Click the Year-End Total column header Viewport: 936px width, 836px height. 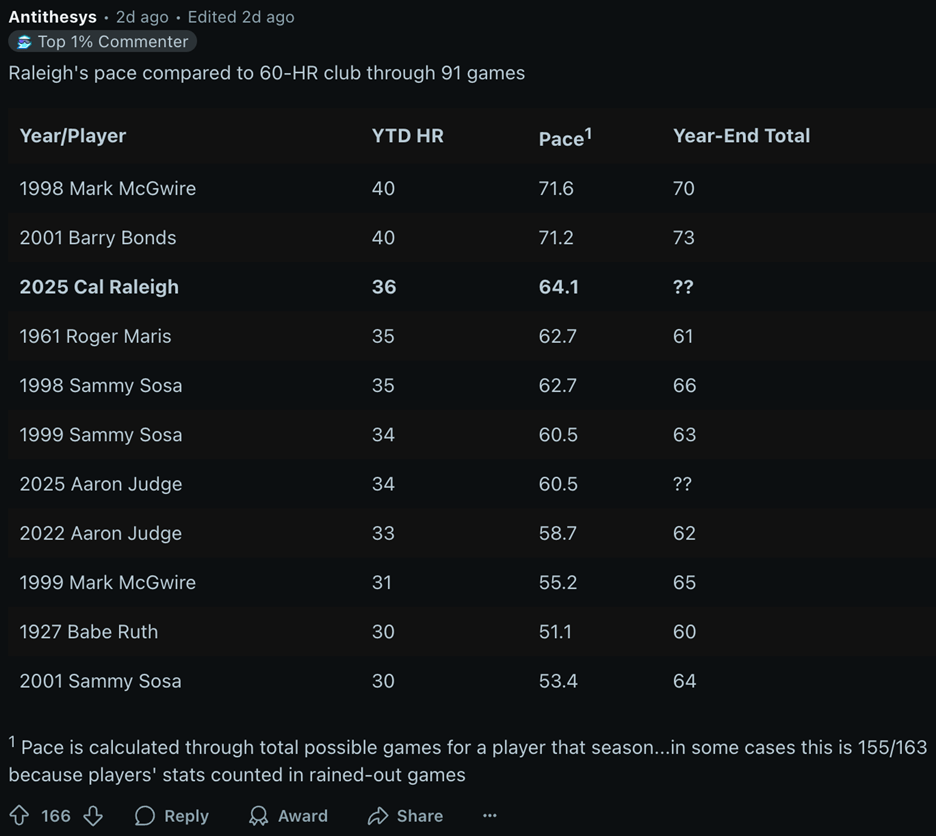[741, 136]
